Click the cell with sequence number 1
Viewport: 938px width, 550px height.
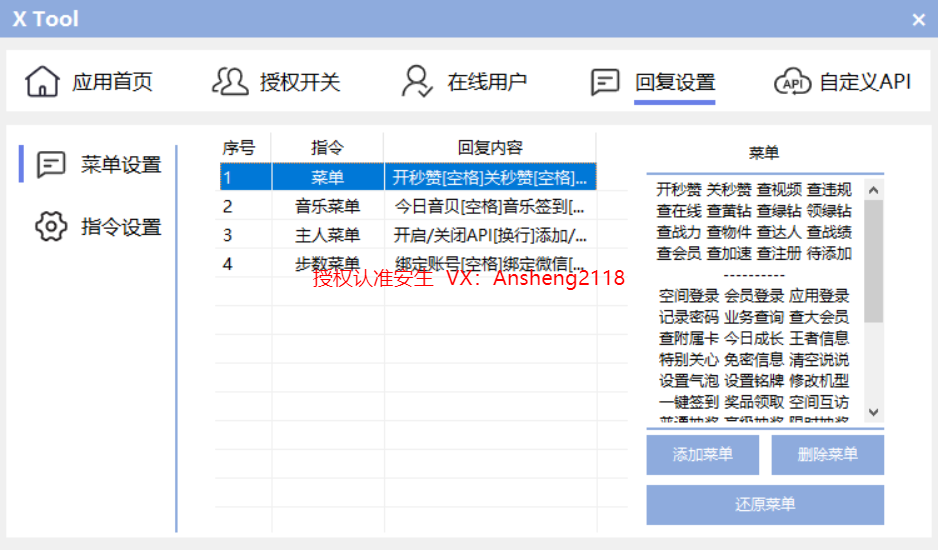pyautogui.click(x=244, y=177)
